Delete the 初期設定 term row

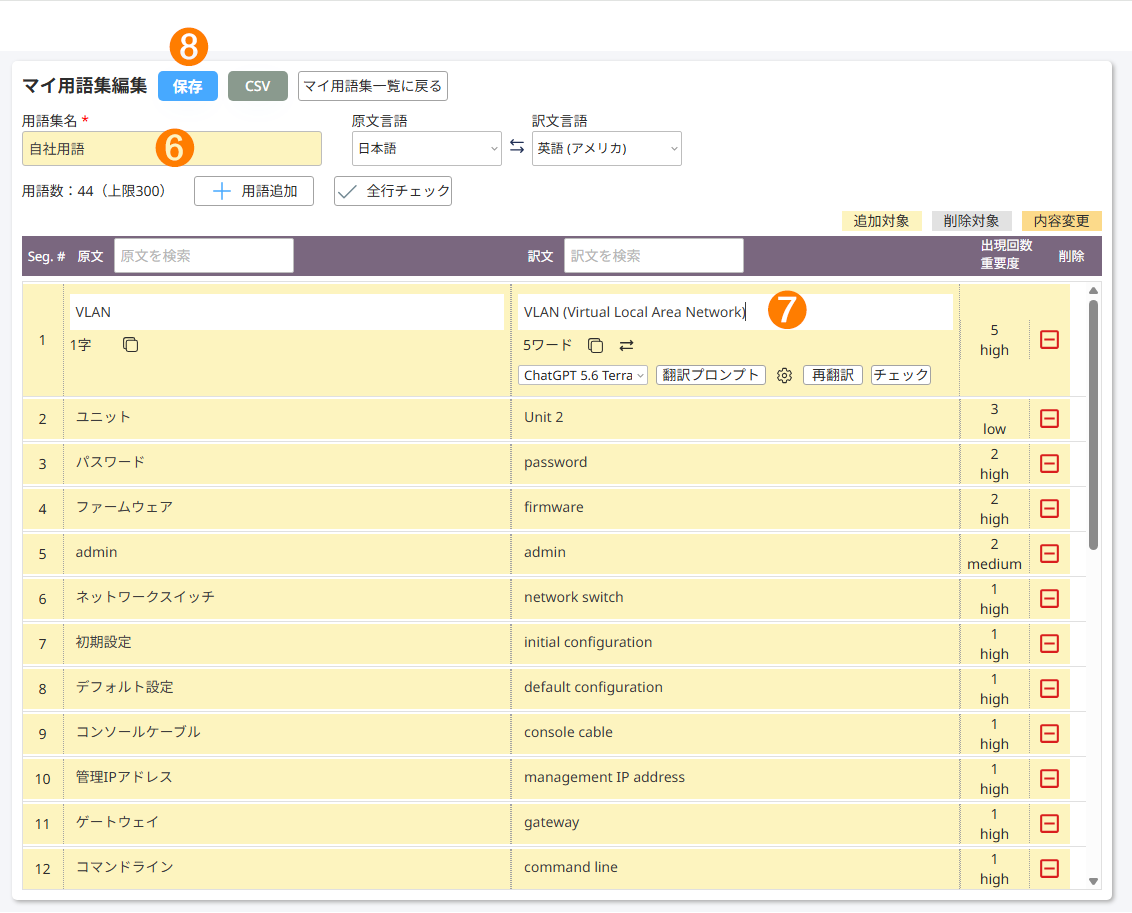point(1050,644)
